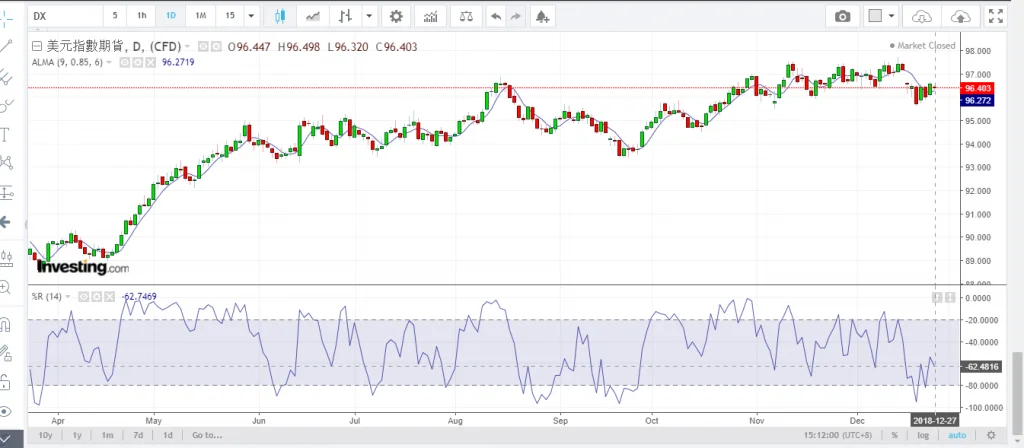1024x448 pixels.
Task: Hide all drawing tools eye icon
Action: pos(6,411)
